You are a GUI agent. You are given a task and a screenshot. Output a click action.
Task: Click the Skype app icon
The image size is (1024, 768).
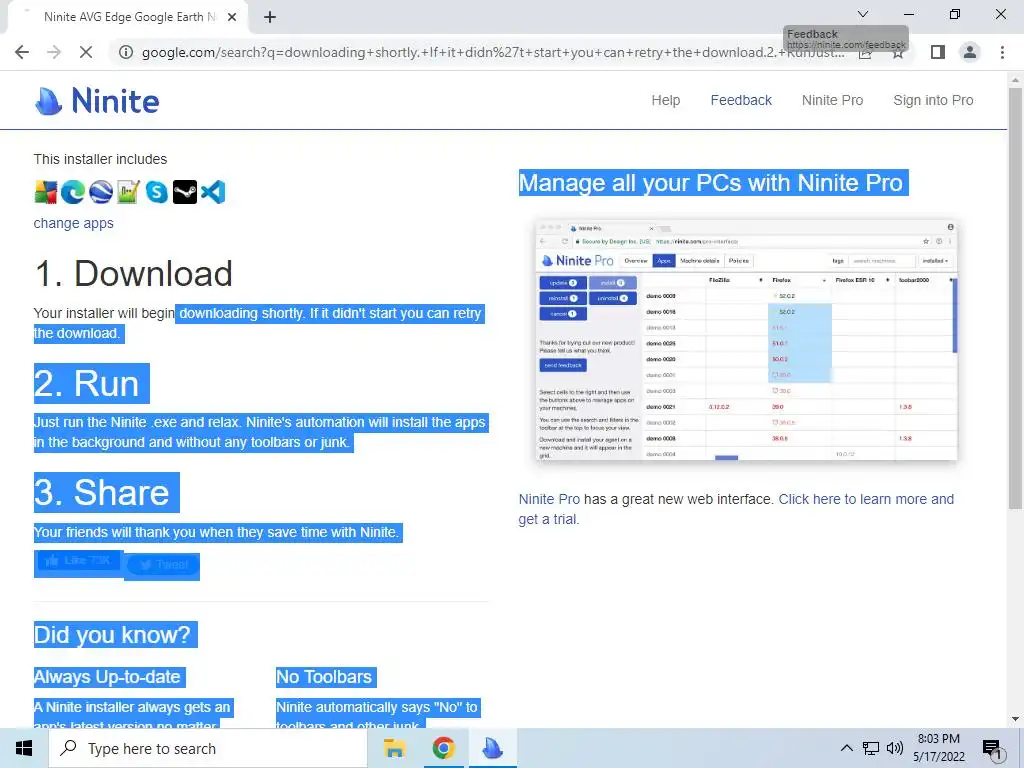(157, 192)
